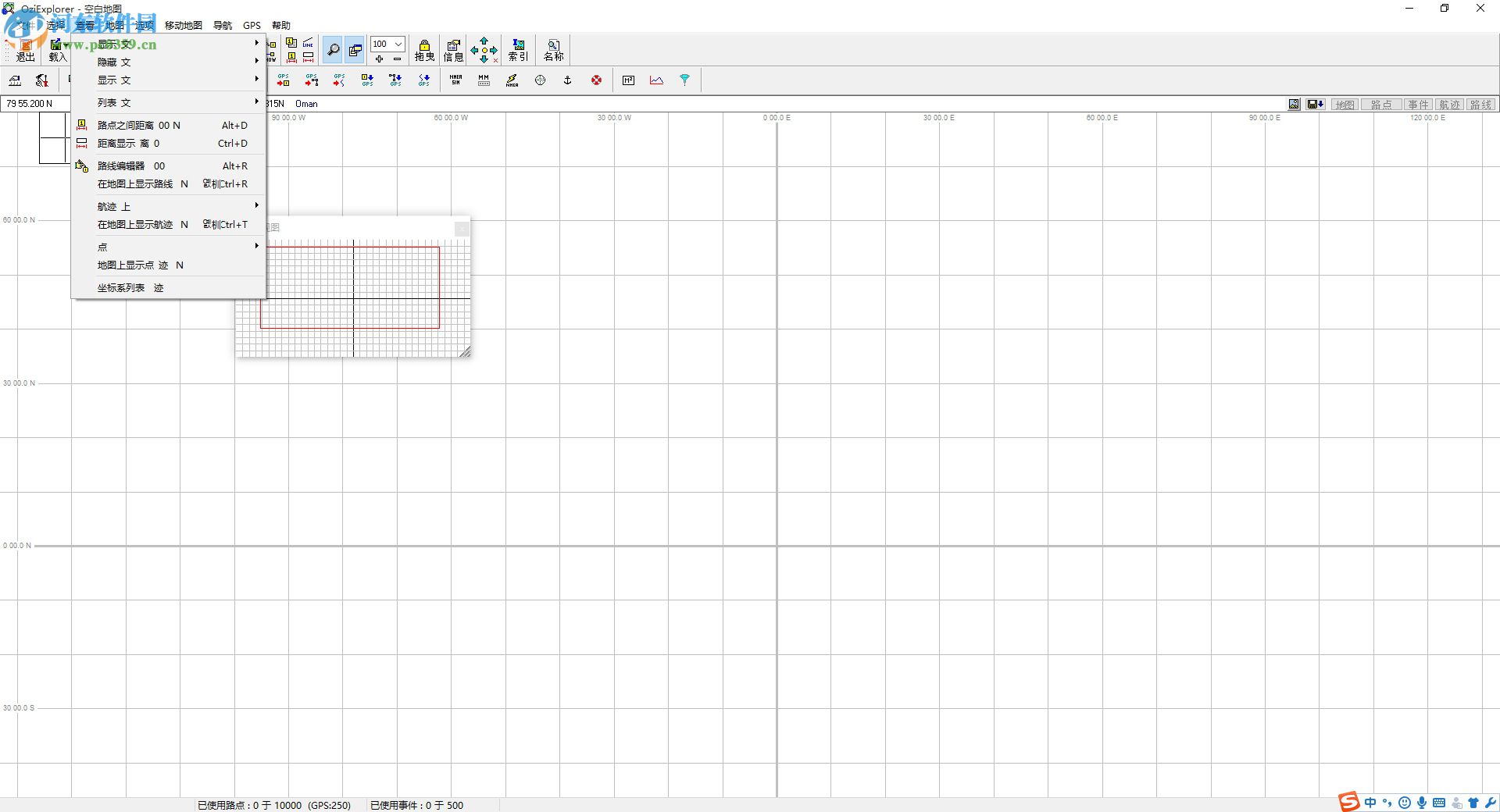Click the Sogou emoji smiley icon
Screen dimensions: 1500x812
click(x=1405, y=803)
